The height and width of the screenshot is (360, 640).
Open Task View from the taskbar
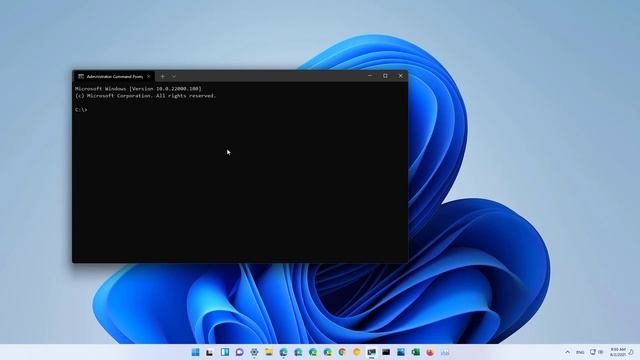pyautogui.click(x=209, y=352)
